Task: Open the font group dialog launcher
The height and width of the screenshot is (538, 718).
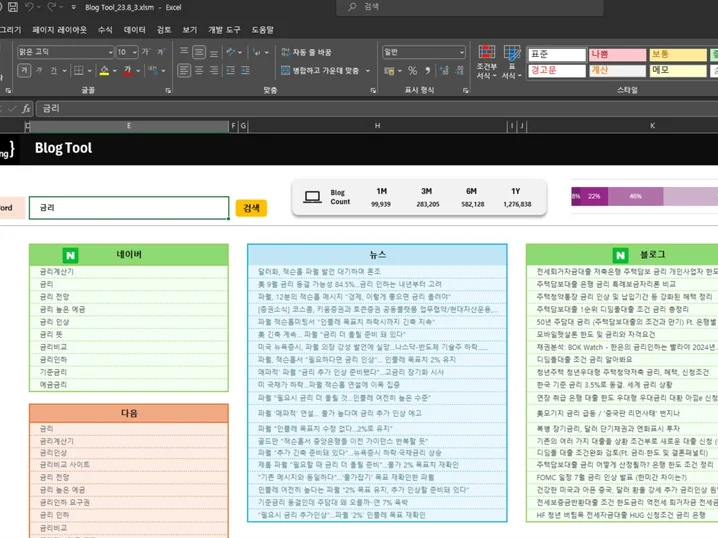Action: click(x=168, y=91)
